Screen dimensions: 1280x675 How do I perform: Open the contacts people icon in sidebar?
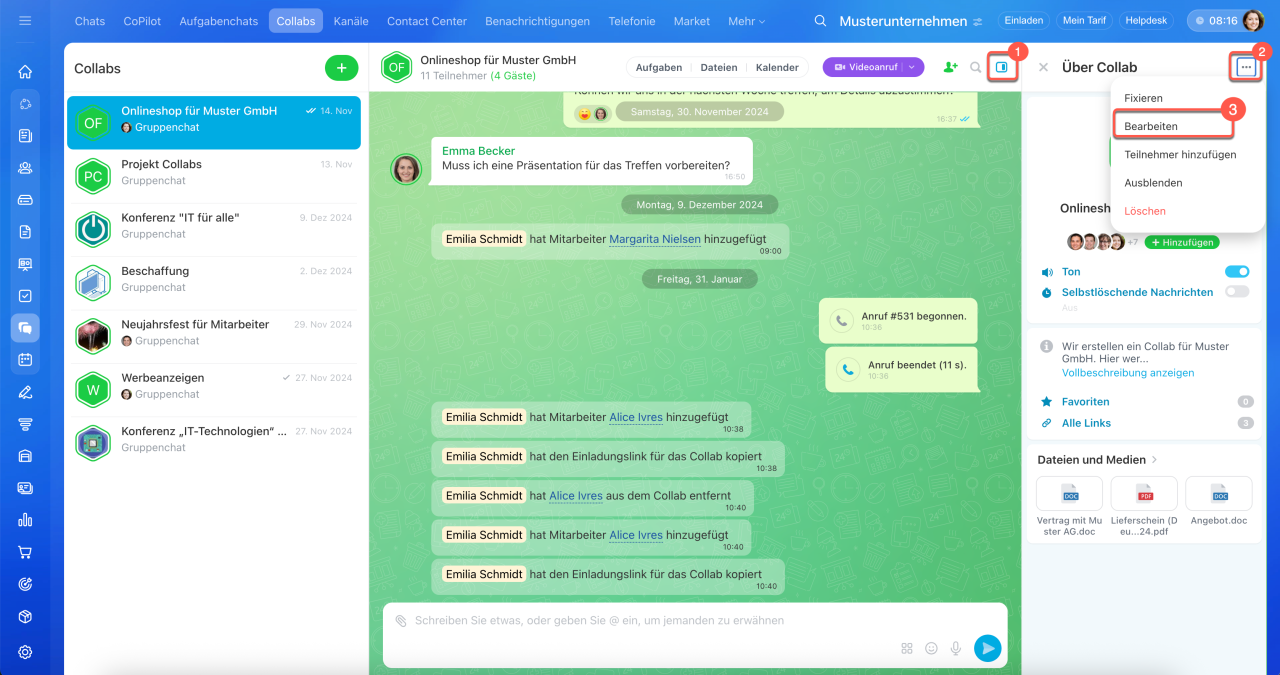[x=25, y=167]
